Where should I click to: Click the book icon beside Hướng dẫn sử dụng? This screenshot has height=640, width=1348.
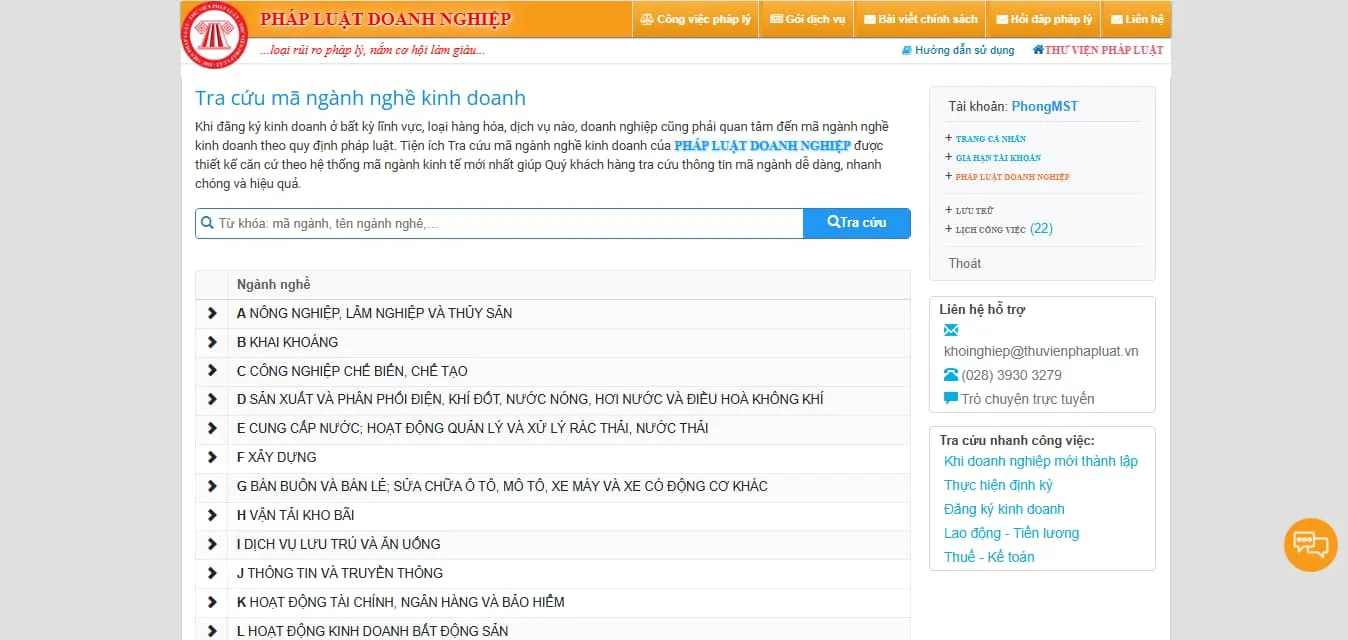906,50
